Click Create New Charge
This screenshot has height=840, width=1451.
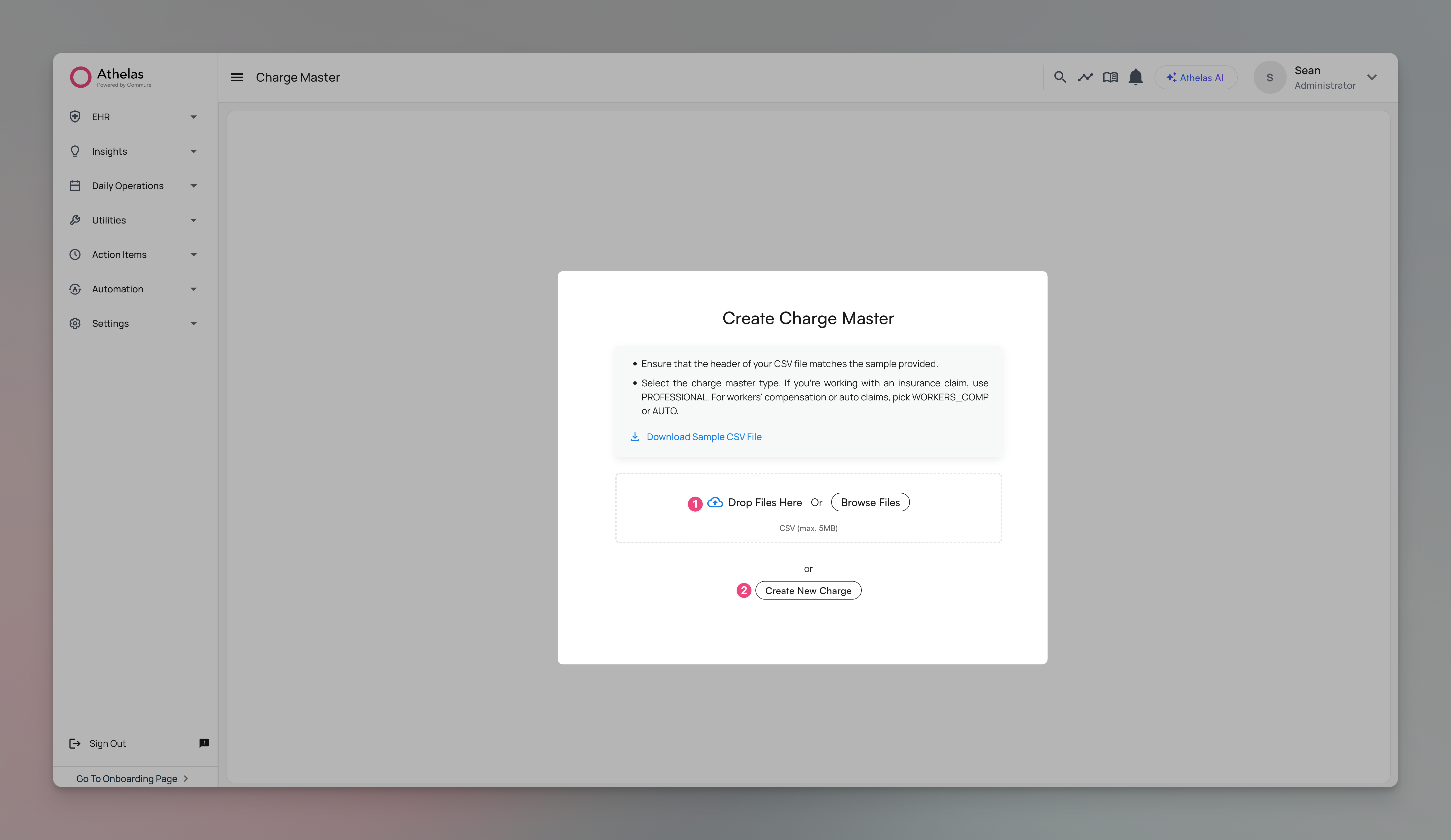(x=808, y=590)
